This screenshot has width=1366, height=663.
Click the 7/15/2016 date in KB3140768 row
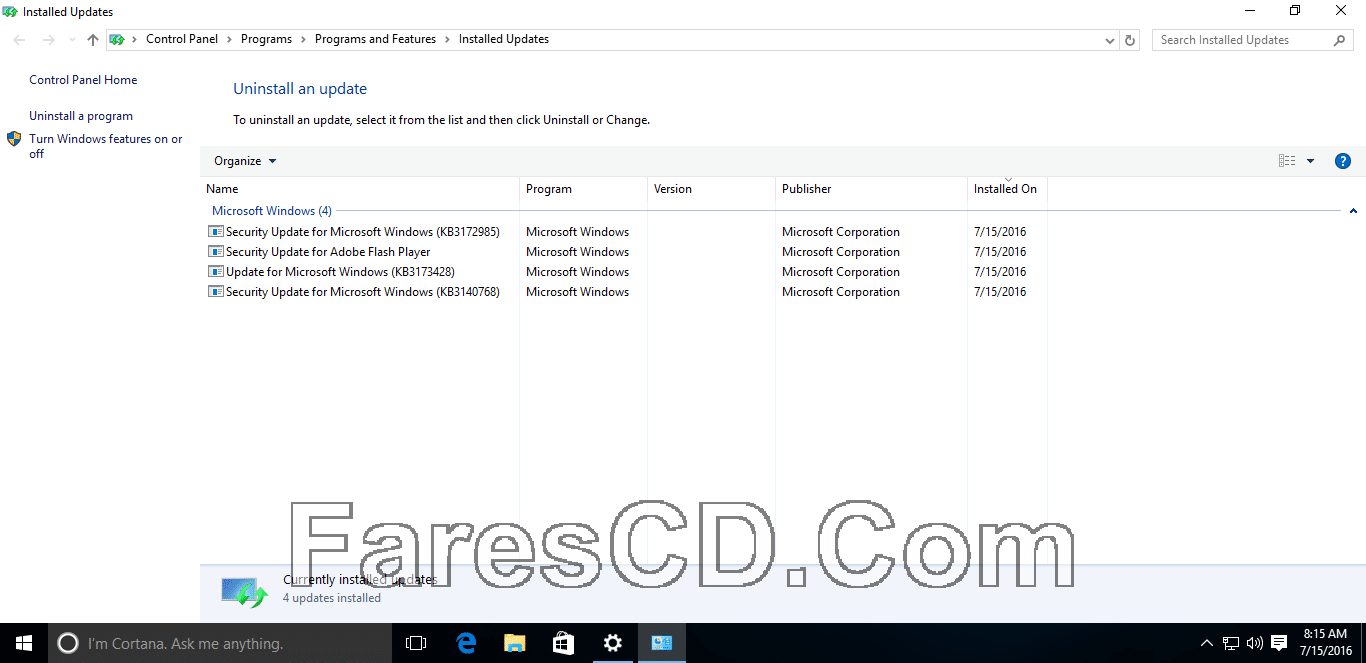tap(1000, 292)
